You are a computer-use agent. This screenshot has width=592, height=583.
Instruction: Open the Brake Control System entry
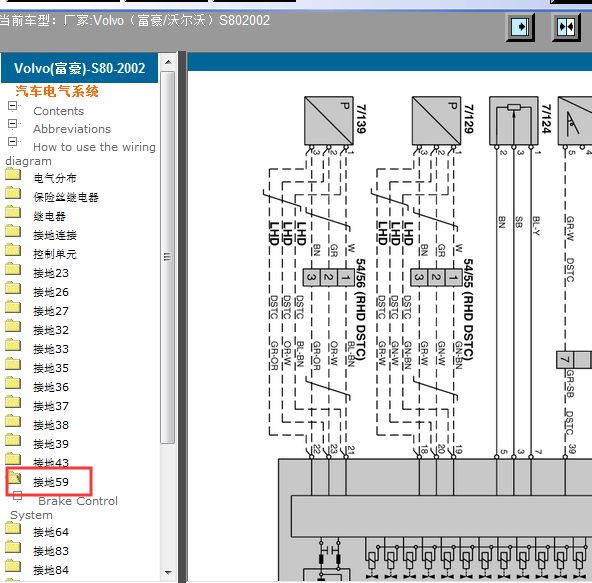(64, 508)
